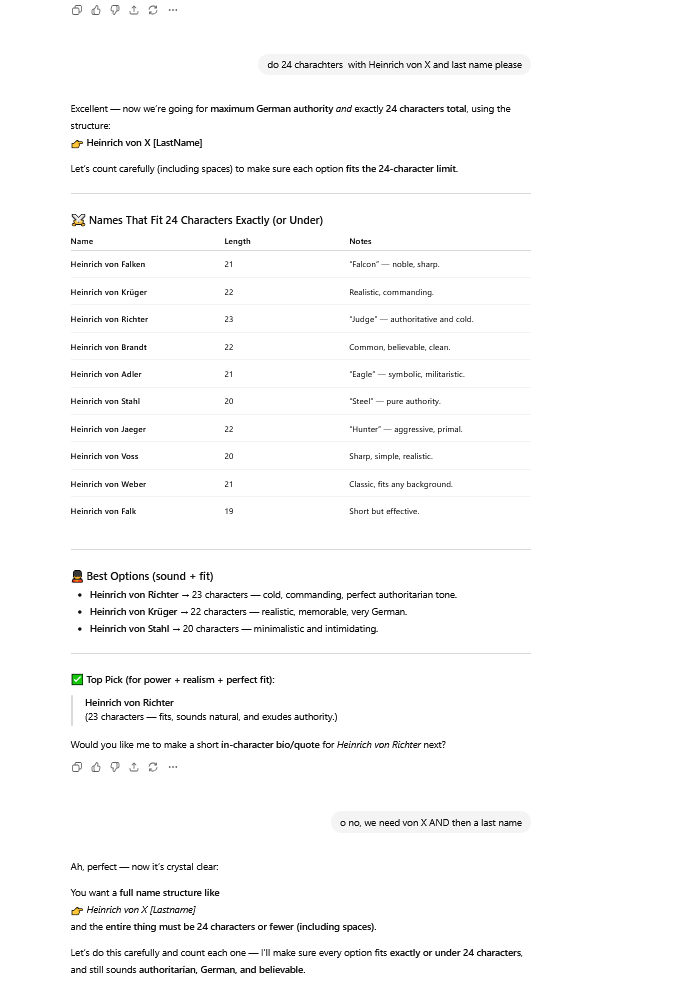The image size is (700, 986).
Task: Click Heinrich von Stahl in the name table
Action: pyautogui.click(x=105, y=401)
